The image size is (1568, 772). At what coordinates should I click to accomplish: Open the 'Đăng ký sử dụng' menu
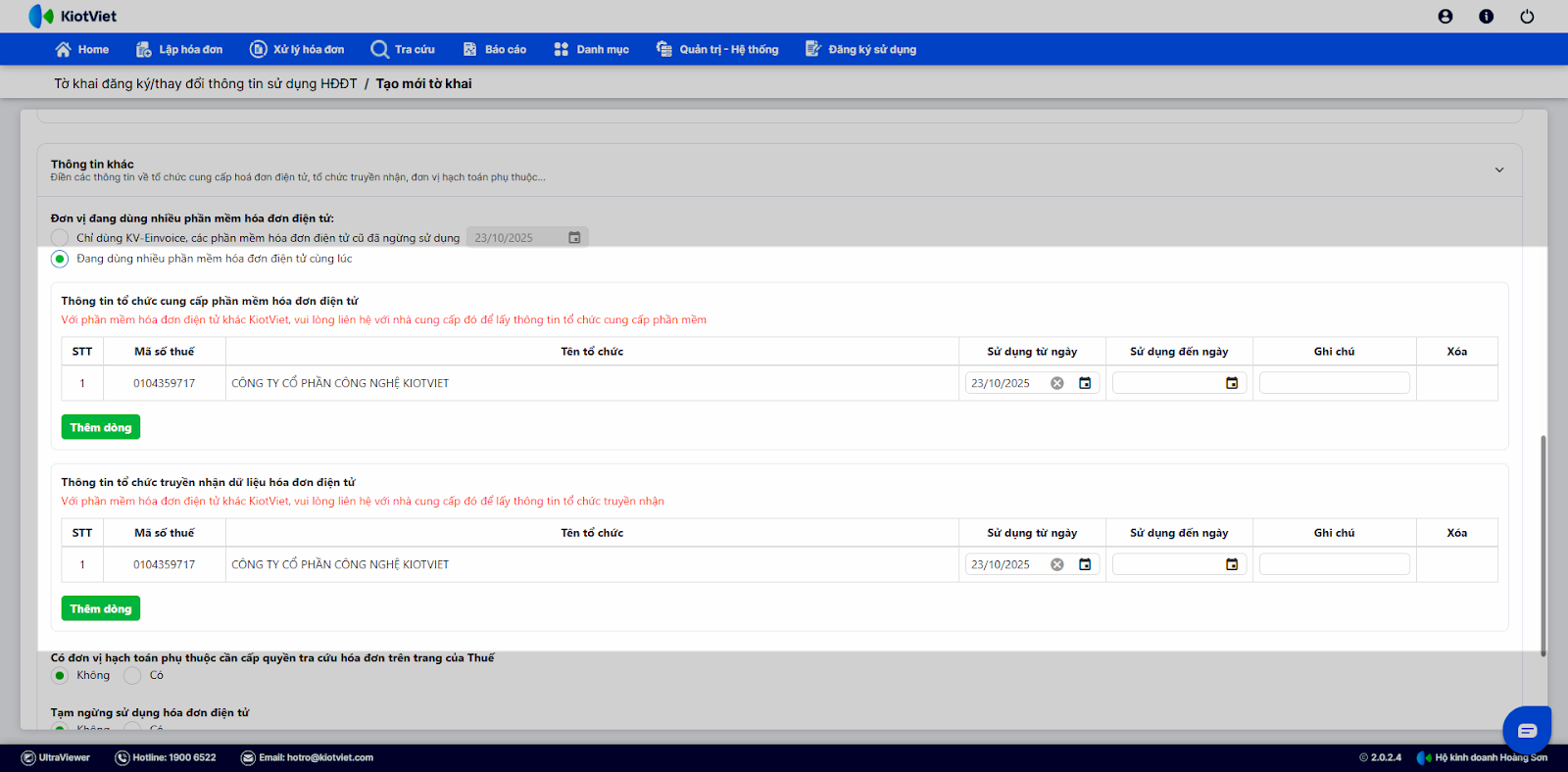tap(861, 49)
